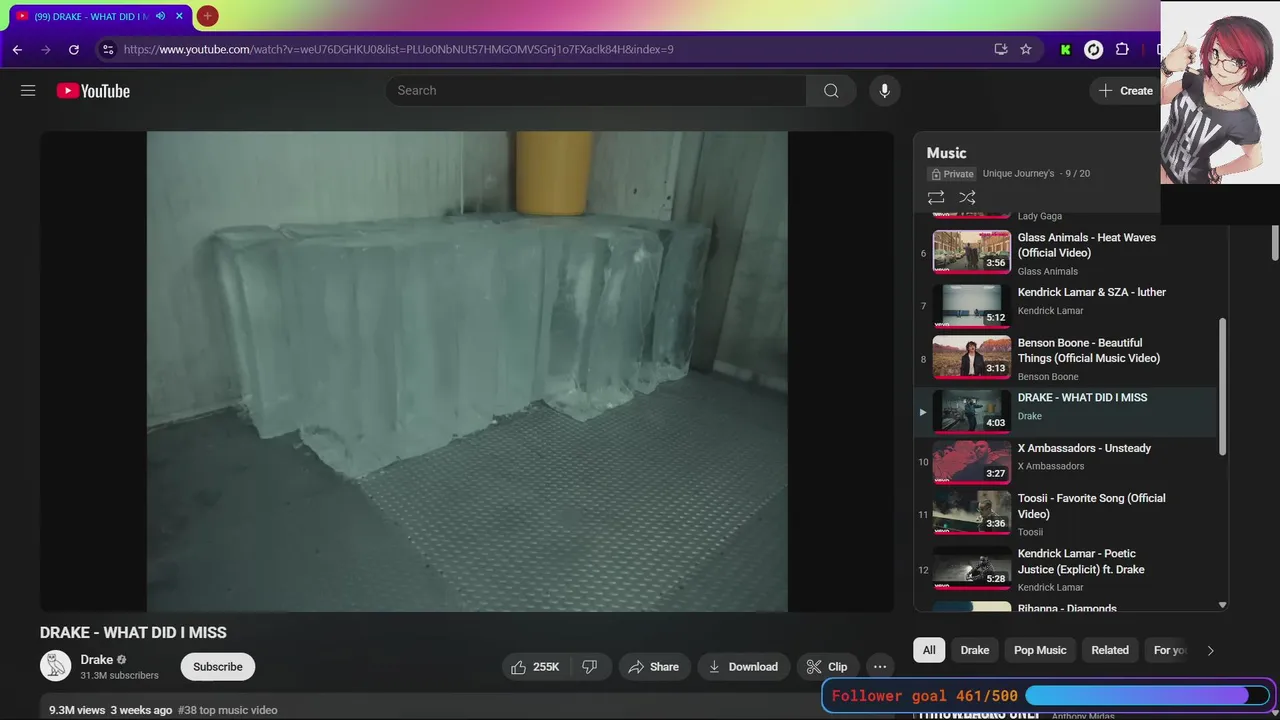This screenshot has height=720, width=1280.
Task: Go back with the browser back arrow
Action: 17,49
